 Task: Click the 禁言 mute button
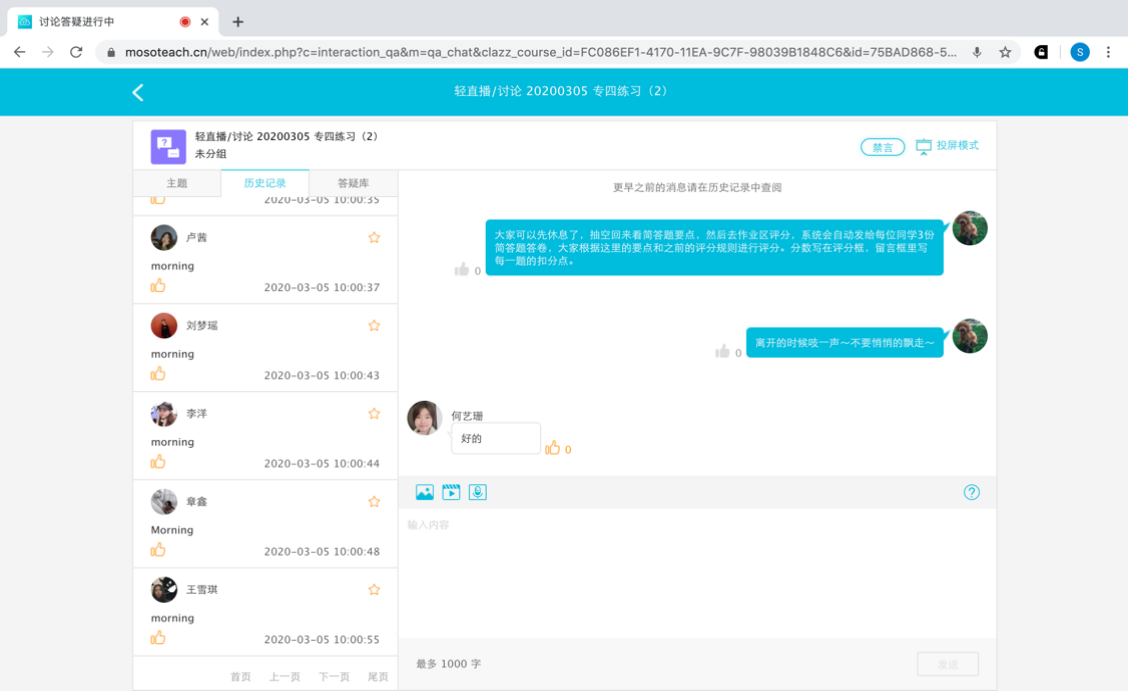tap(882, 147)
